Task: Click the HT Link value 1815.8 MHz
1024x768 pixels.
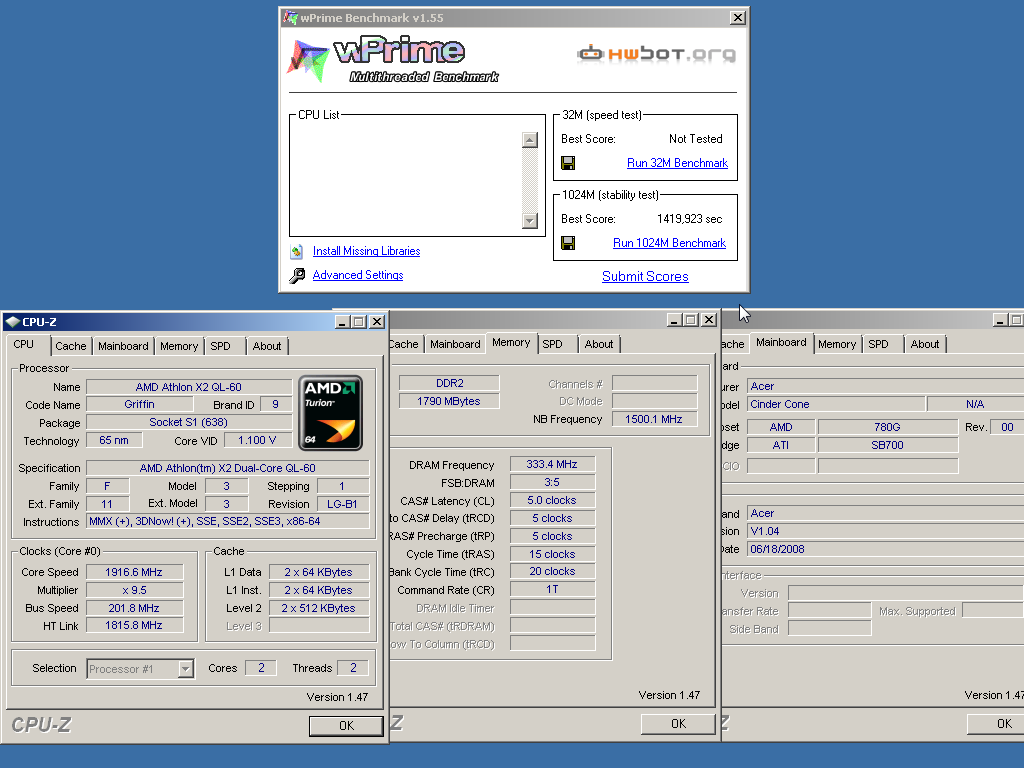Action: pos(134,626)
